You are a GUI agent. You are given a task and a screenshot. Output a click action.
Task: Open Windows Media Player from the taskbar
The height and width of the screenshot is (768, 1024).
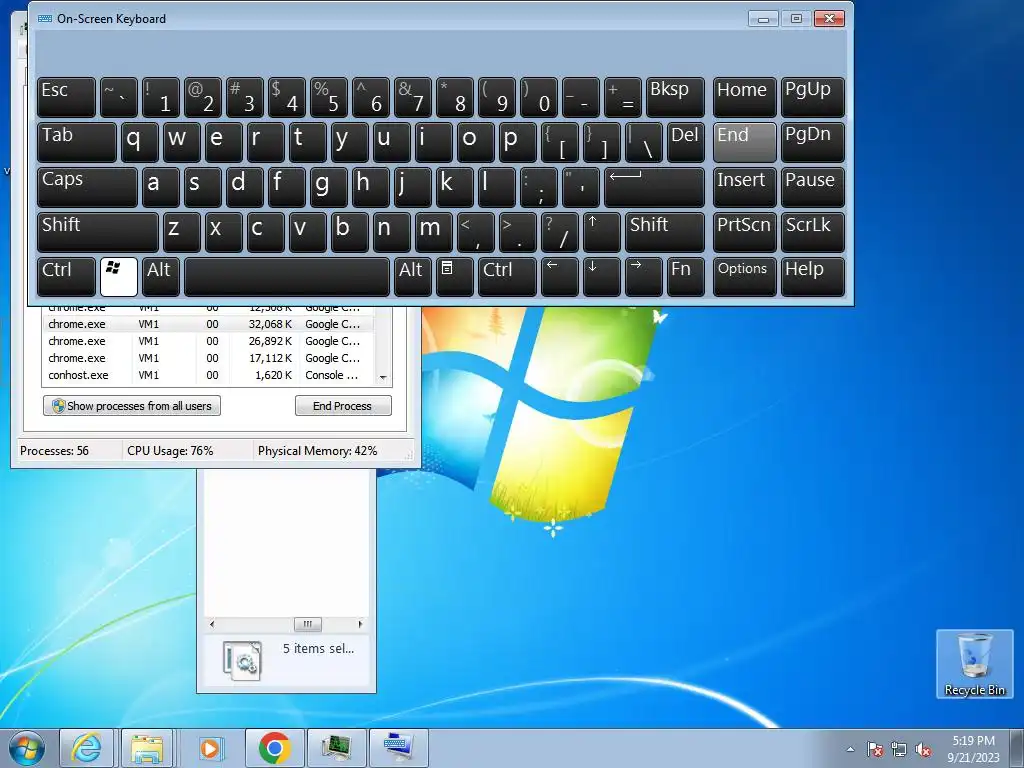point(210,748)
